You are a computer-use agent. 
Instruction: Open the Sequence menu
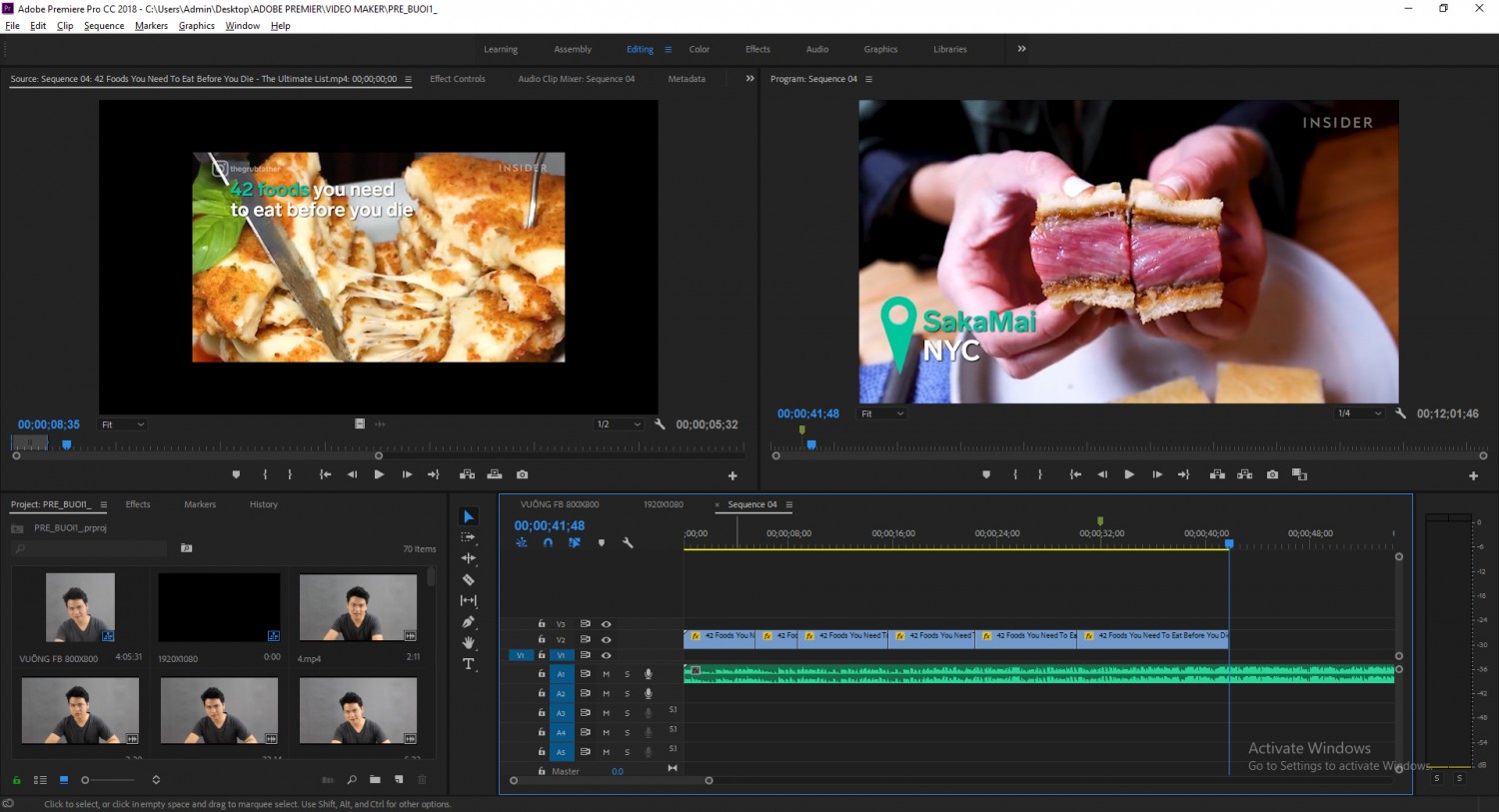pyautogui.click(x=104, y=26)
